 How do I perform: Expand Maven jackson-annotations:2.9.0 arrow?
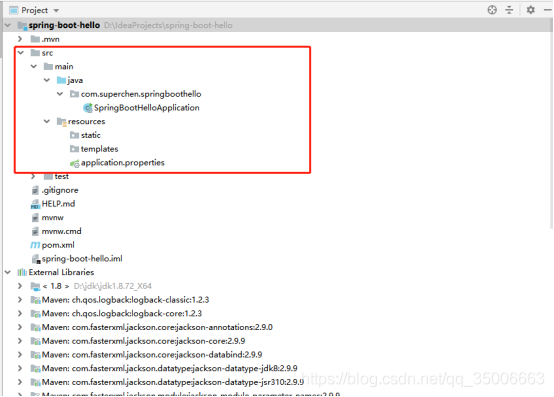tap(20, 327)
